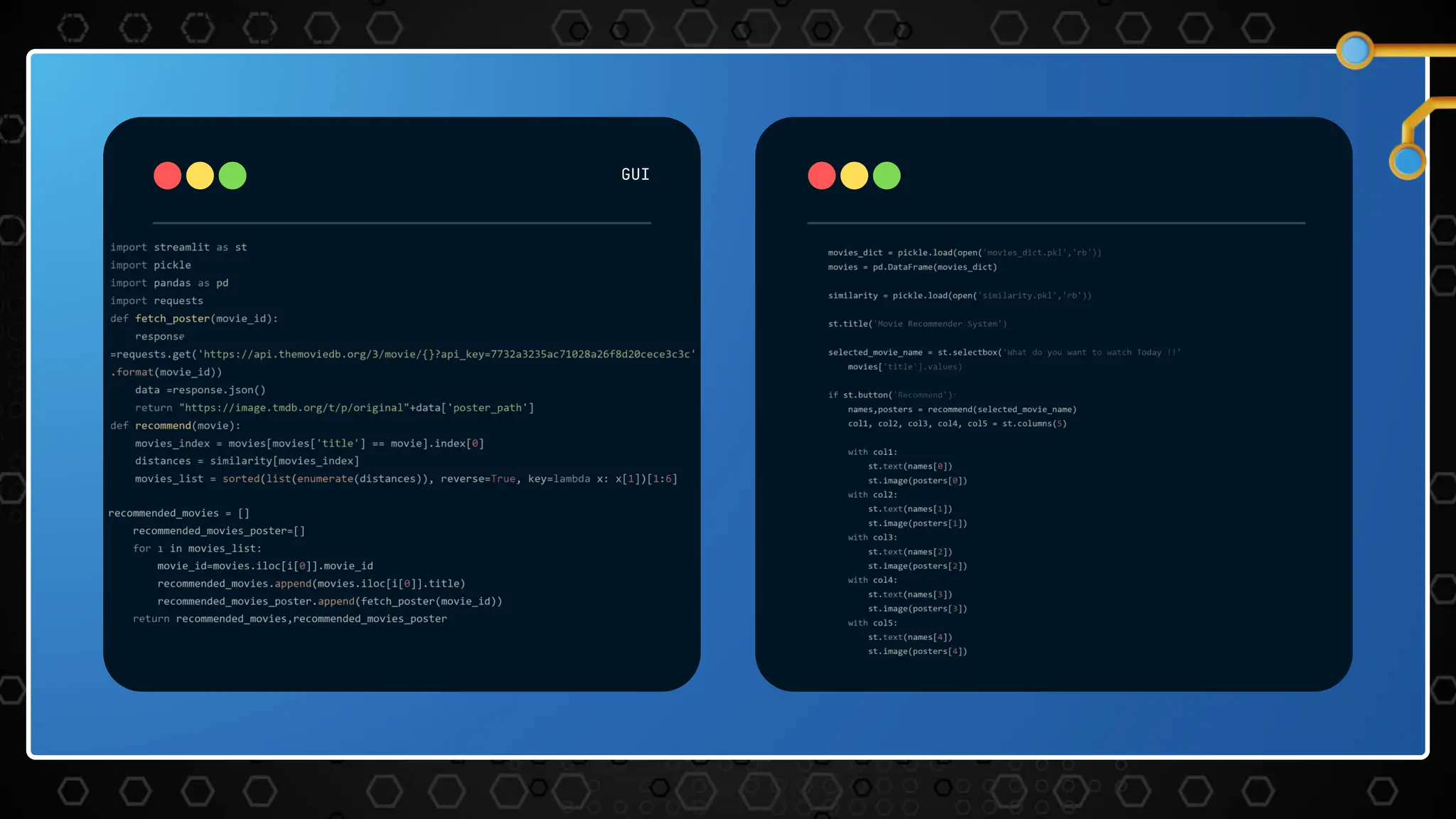Click the movies['title'].values line
The height and width of the screenshot is (819, 1456).
[904, 367]
